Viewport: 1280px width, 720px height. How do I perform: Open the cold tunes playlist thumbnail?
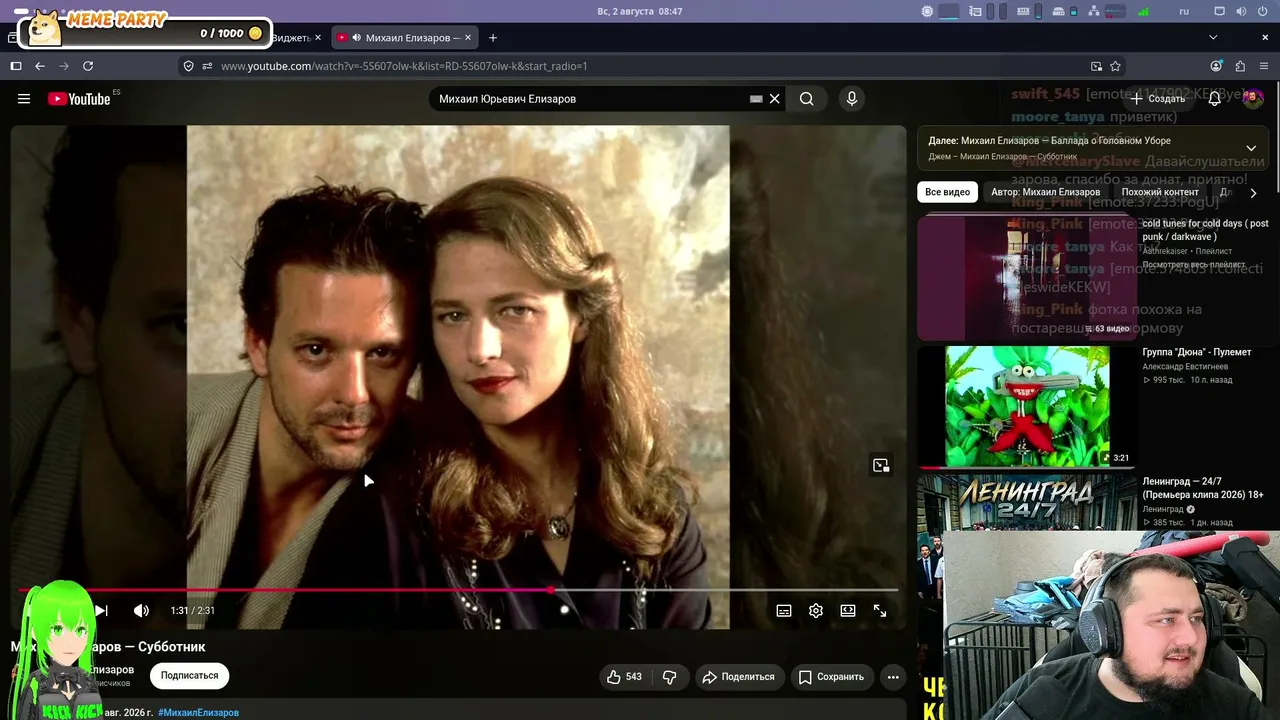click(x=1027, y=278)
